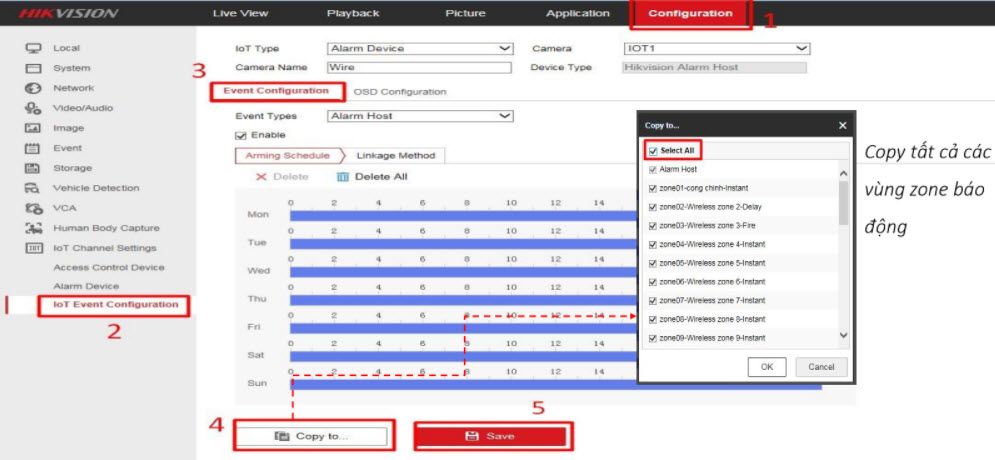995x460 pixels.
Task: Select the Video/Audio sidebar icon
Action: (33, 108)
